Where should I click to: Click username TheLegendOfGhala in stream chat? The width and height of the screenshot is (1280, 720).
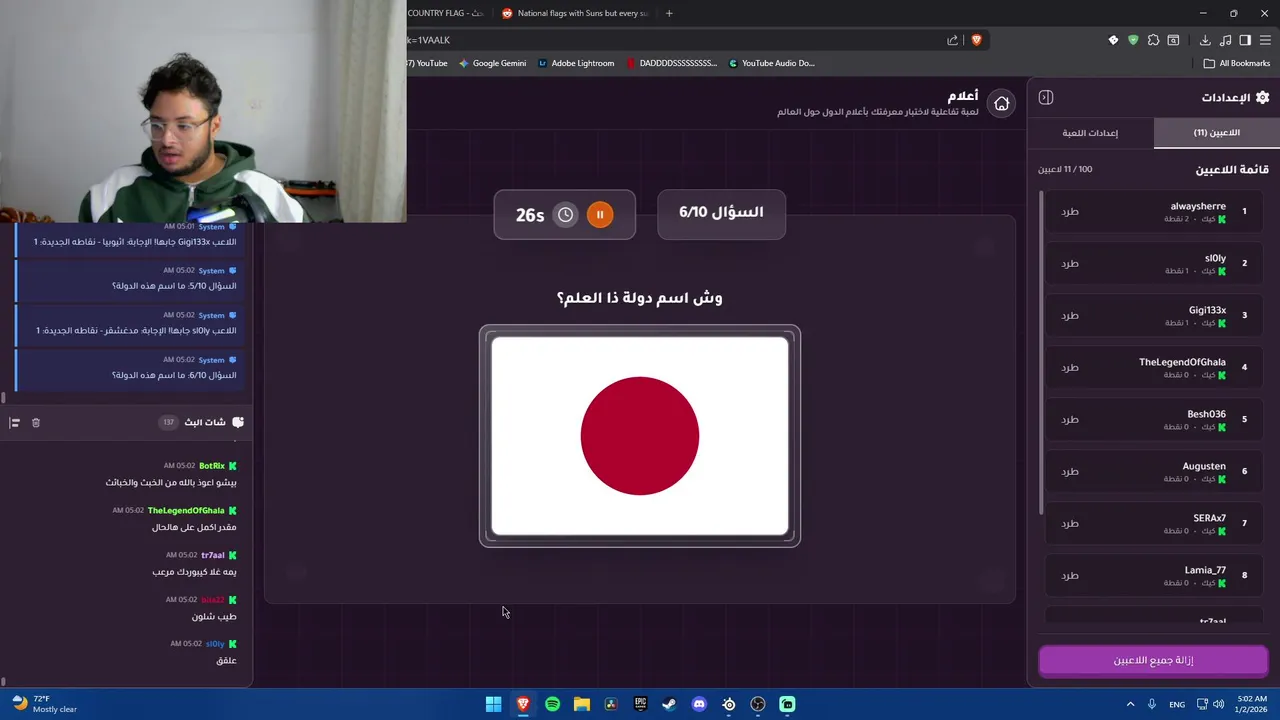point(186,510)
